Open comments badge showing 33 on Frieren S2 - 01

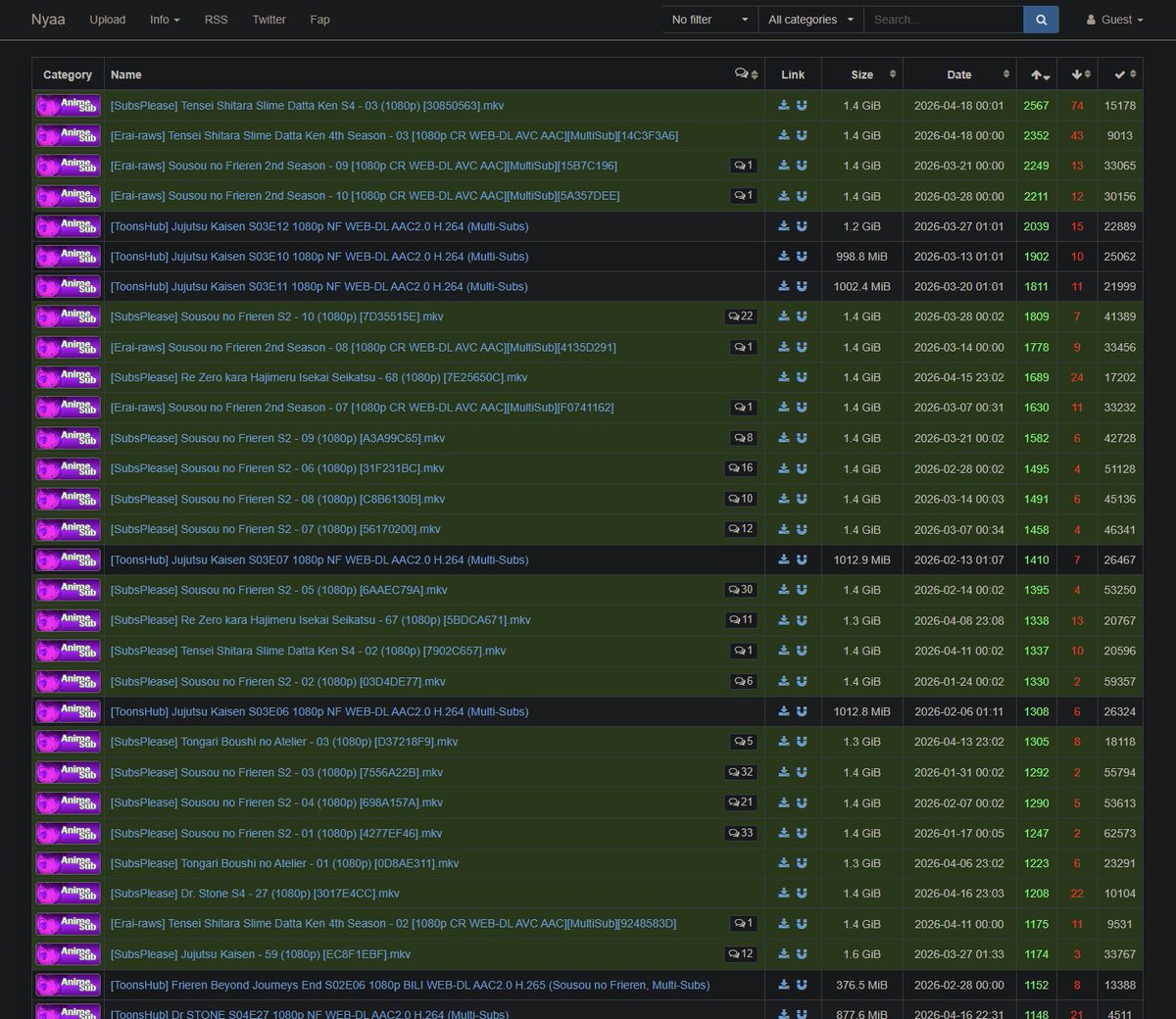pos(741,833)
